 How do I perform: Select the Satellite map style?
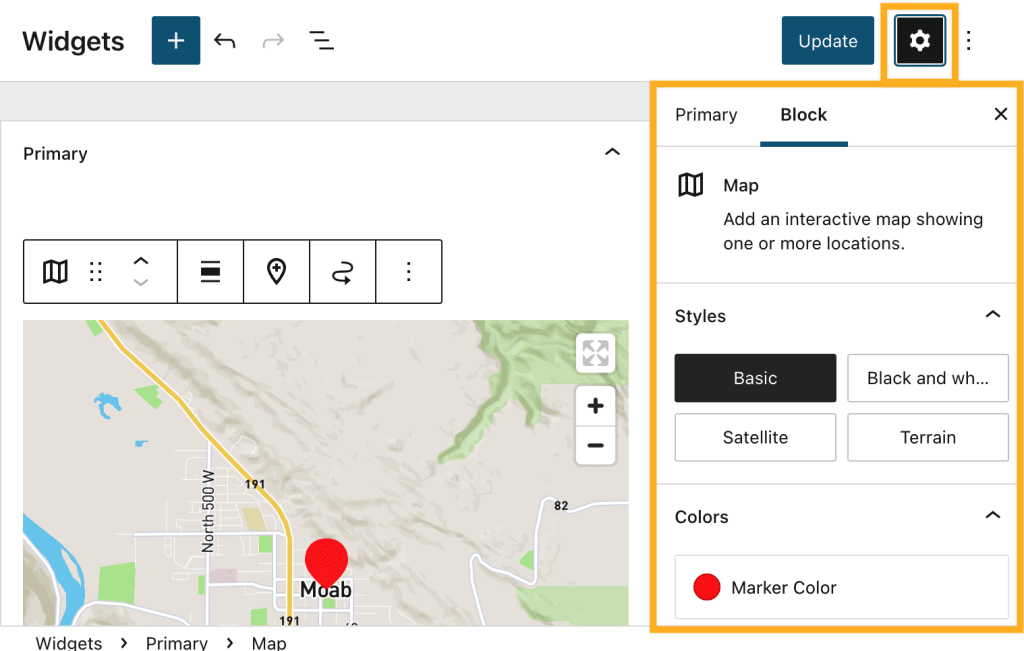tap(755, 437)
